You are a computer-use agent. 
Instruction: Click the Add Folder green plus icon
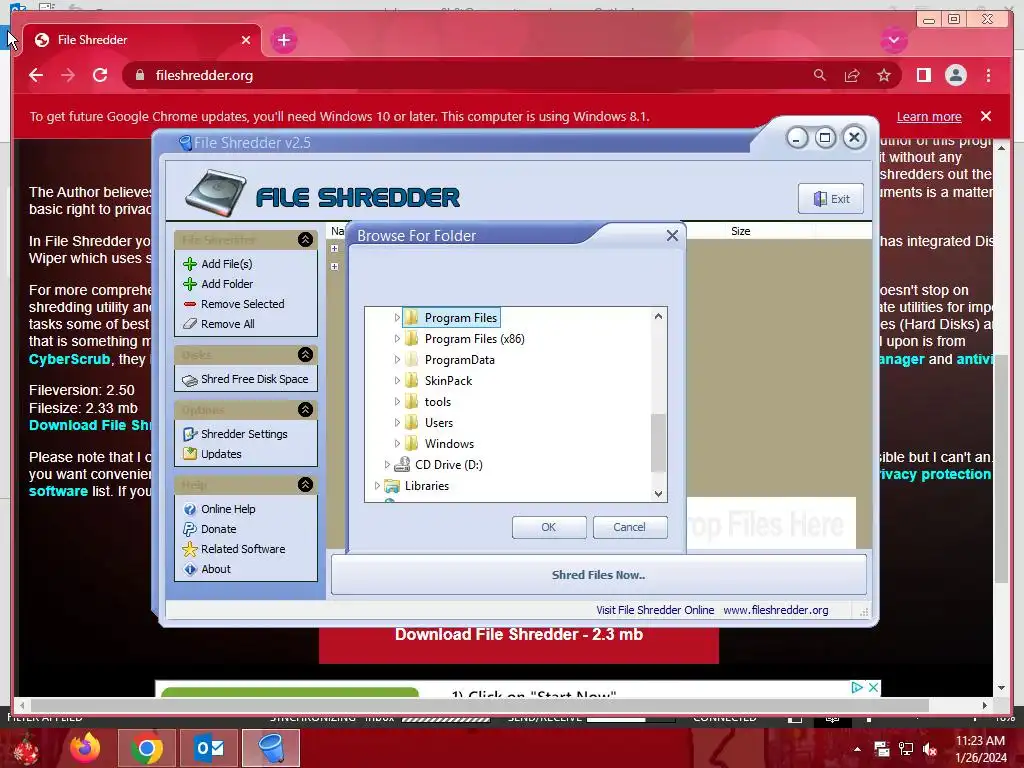point(190,284)
